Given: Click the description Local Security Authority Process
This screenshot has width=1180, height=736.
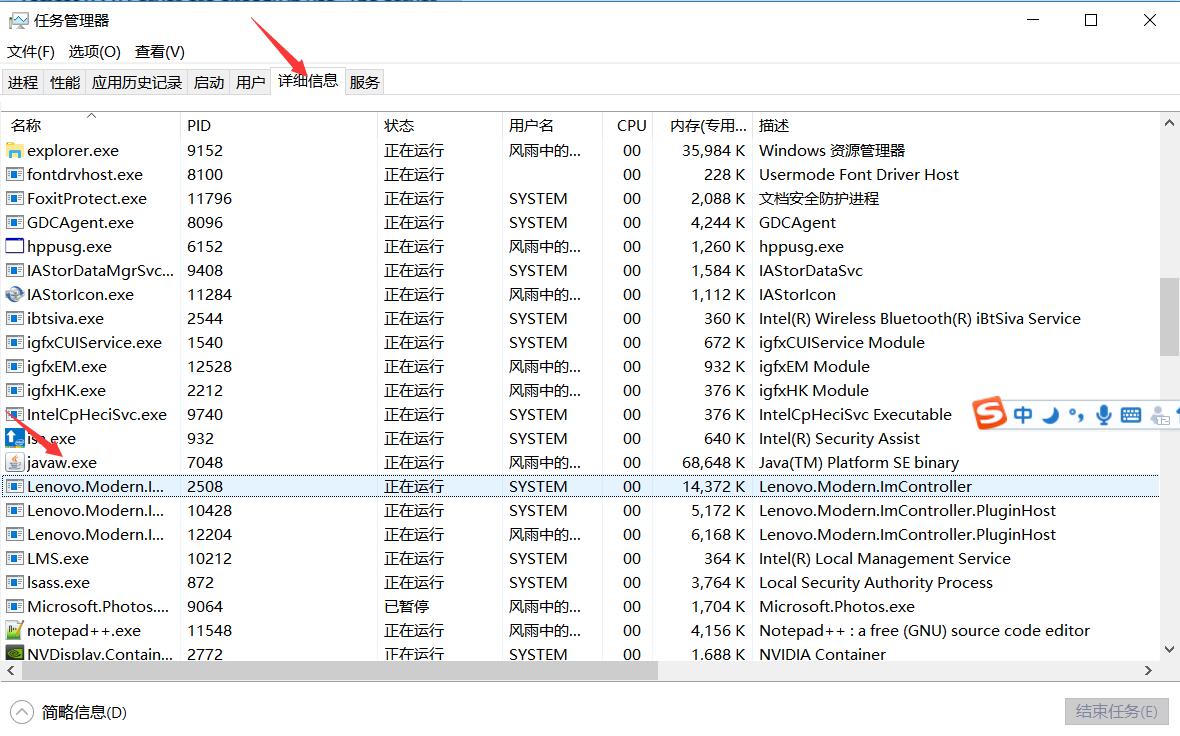Looking at the screenshot, I should tap(875, 582).
